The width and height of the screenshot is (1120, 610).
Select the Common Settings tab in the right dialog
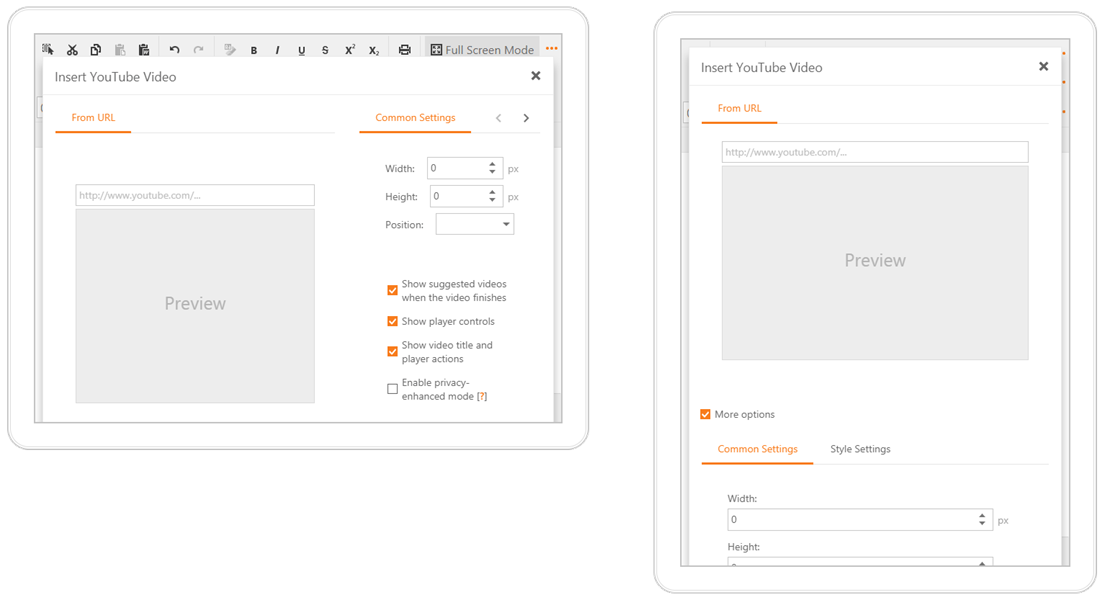[757, 449]
